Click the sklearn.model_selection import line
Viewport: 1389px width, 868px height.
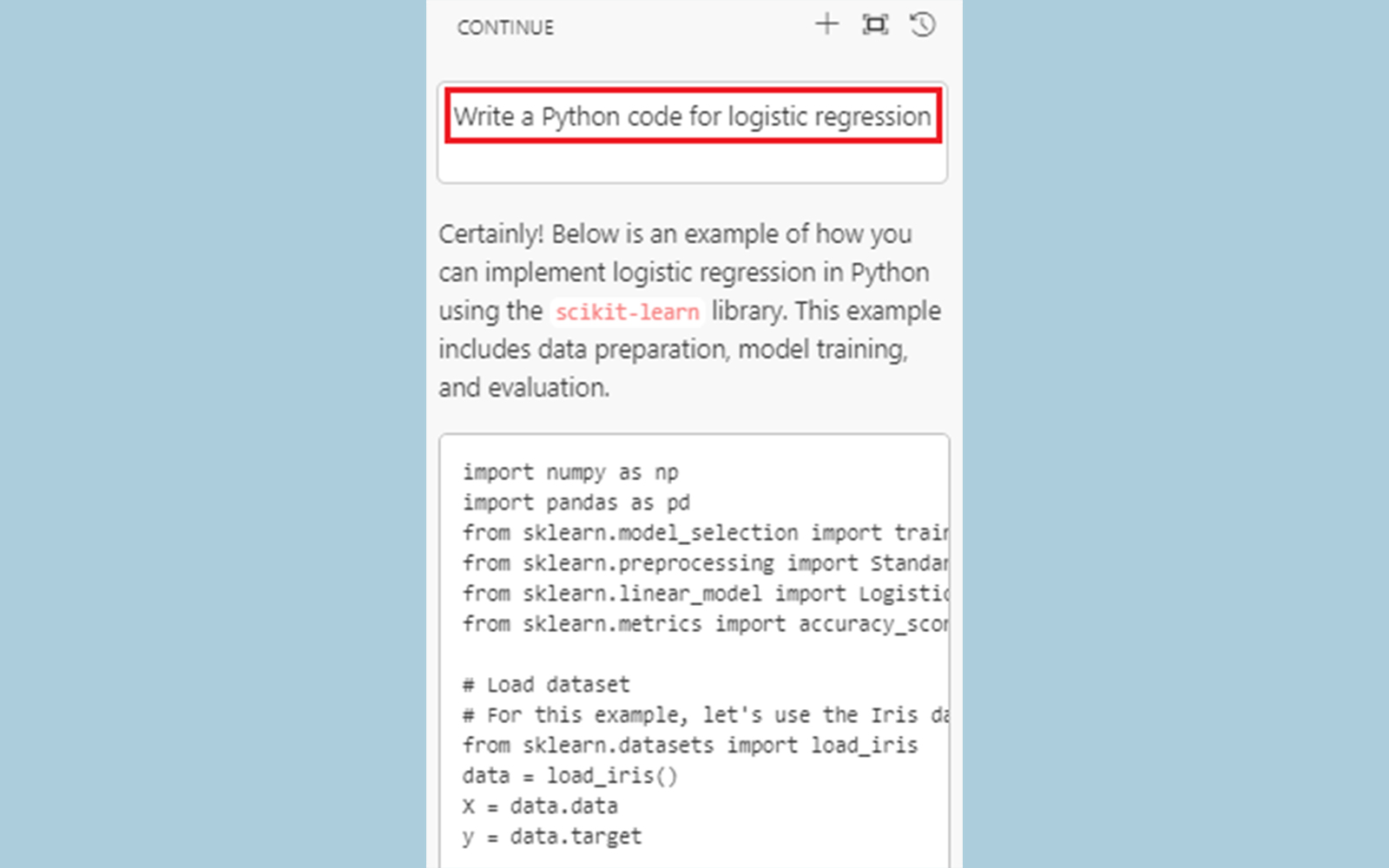705,533
